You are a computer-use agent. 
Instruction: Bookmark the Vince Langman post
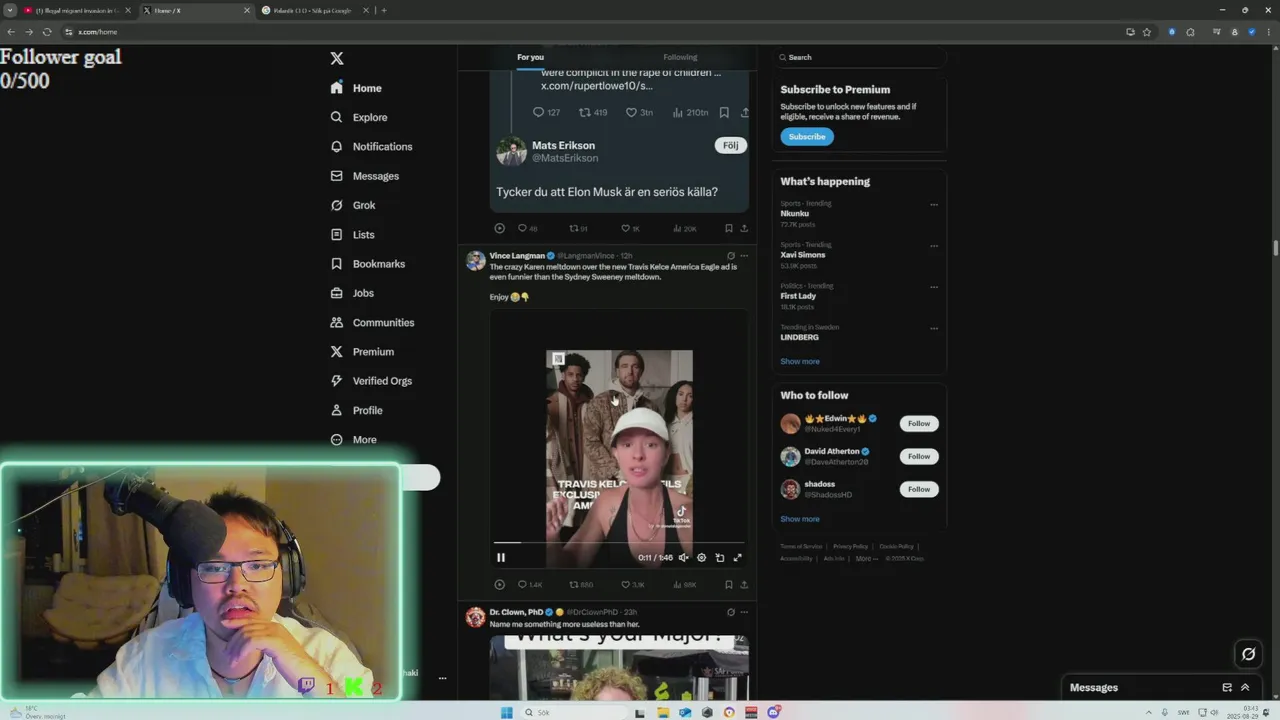[x=729, y=585]
